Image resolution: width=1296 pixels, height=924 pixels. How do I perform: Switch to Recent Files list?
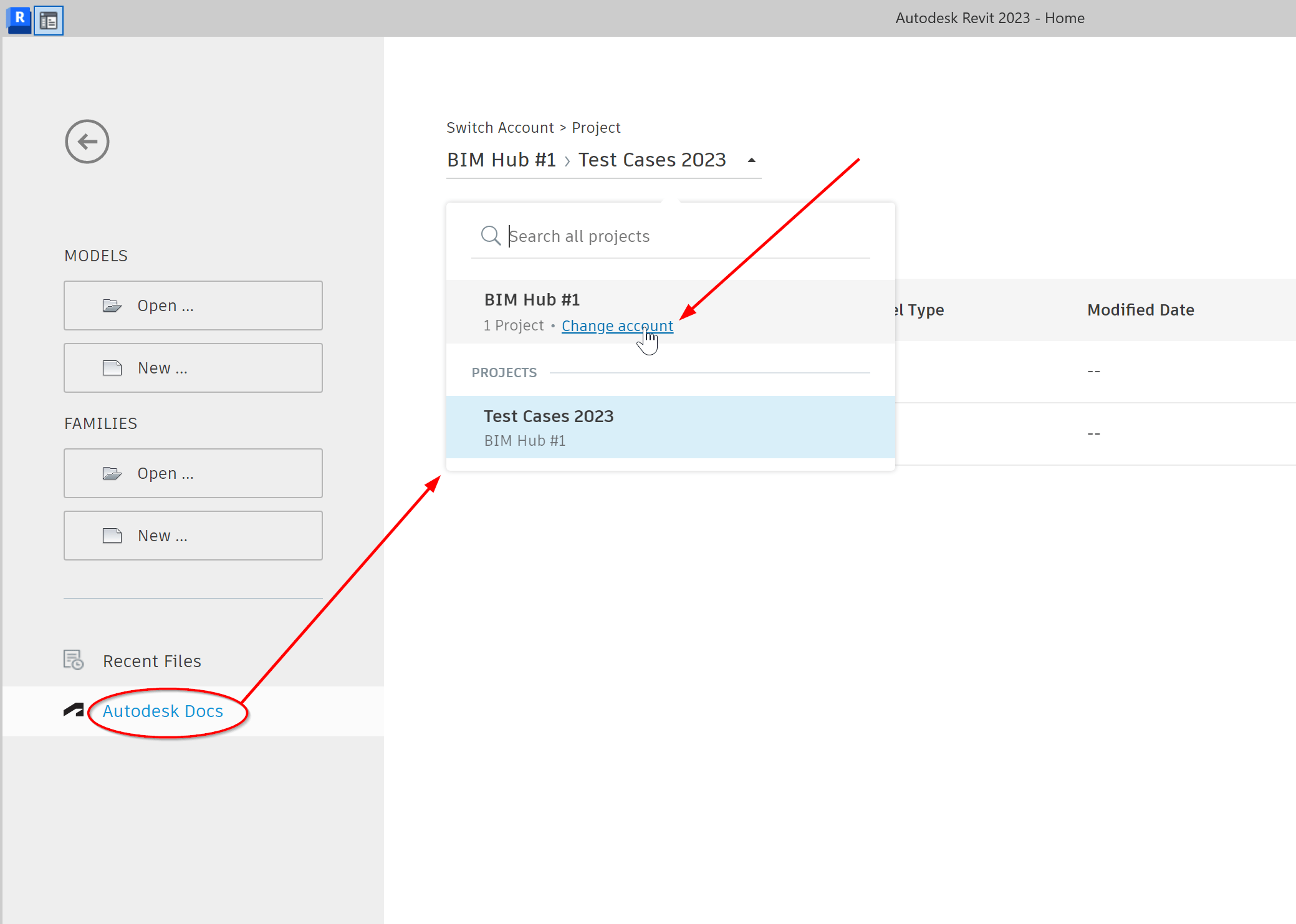tap(151, 661)
